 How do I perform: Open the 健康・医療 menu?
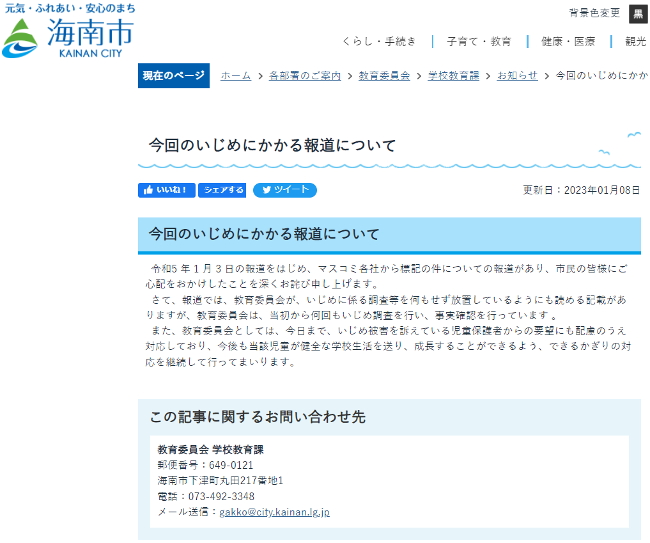tap(568, 41)
